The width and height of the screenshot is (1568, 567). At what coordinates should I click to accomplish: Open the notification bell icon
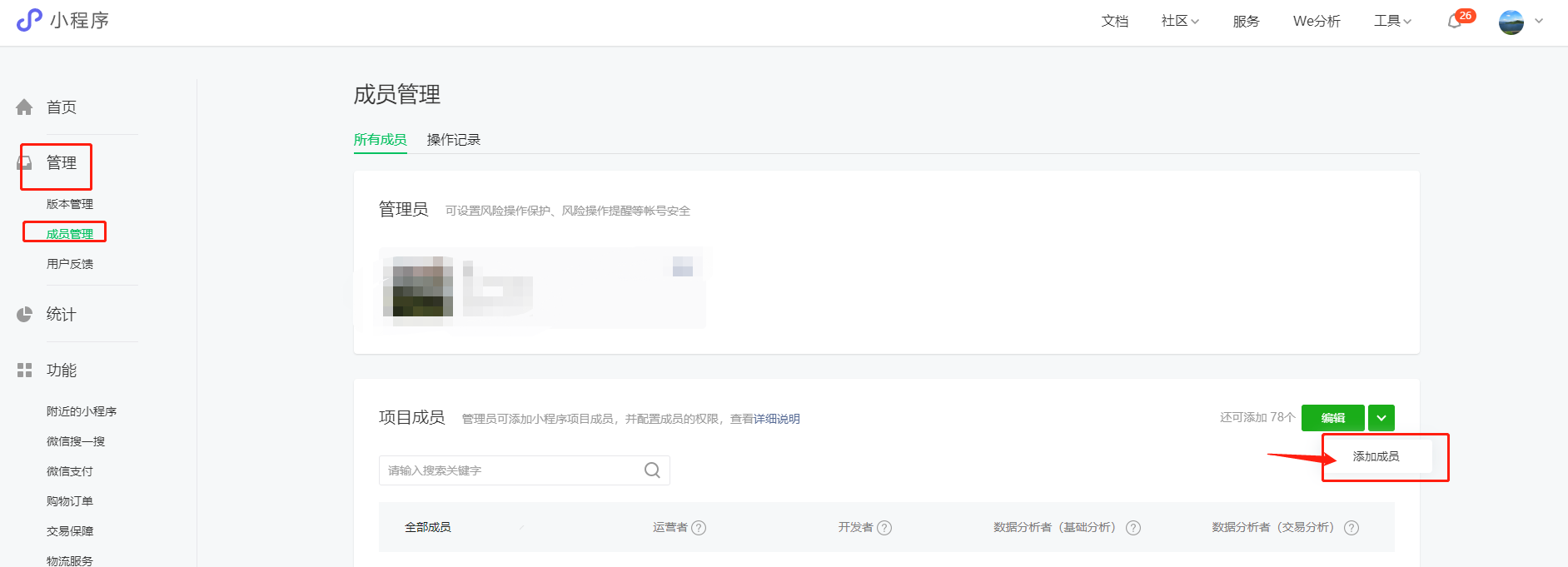point(1455,22)
